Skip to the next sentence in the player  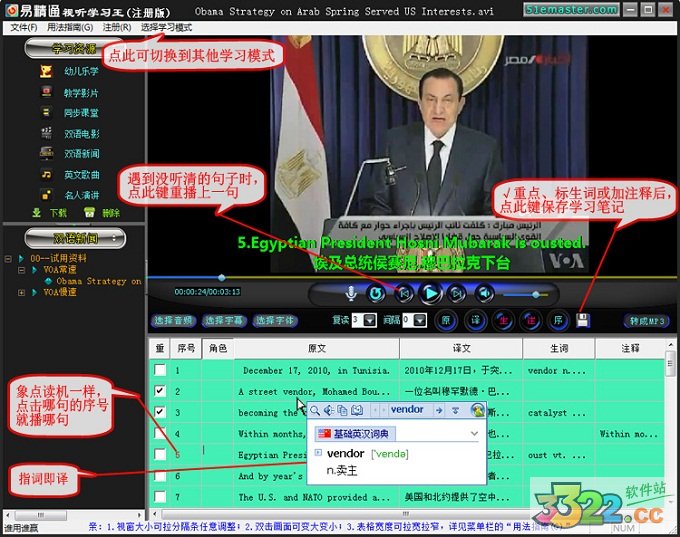[457, 294]
